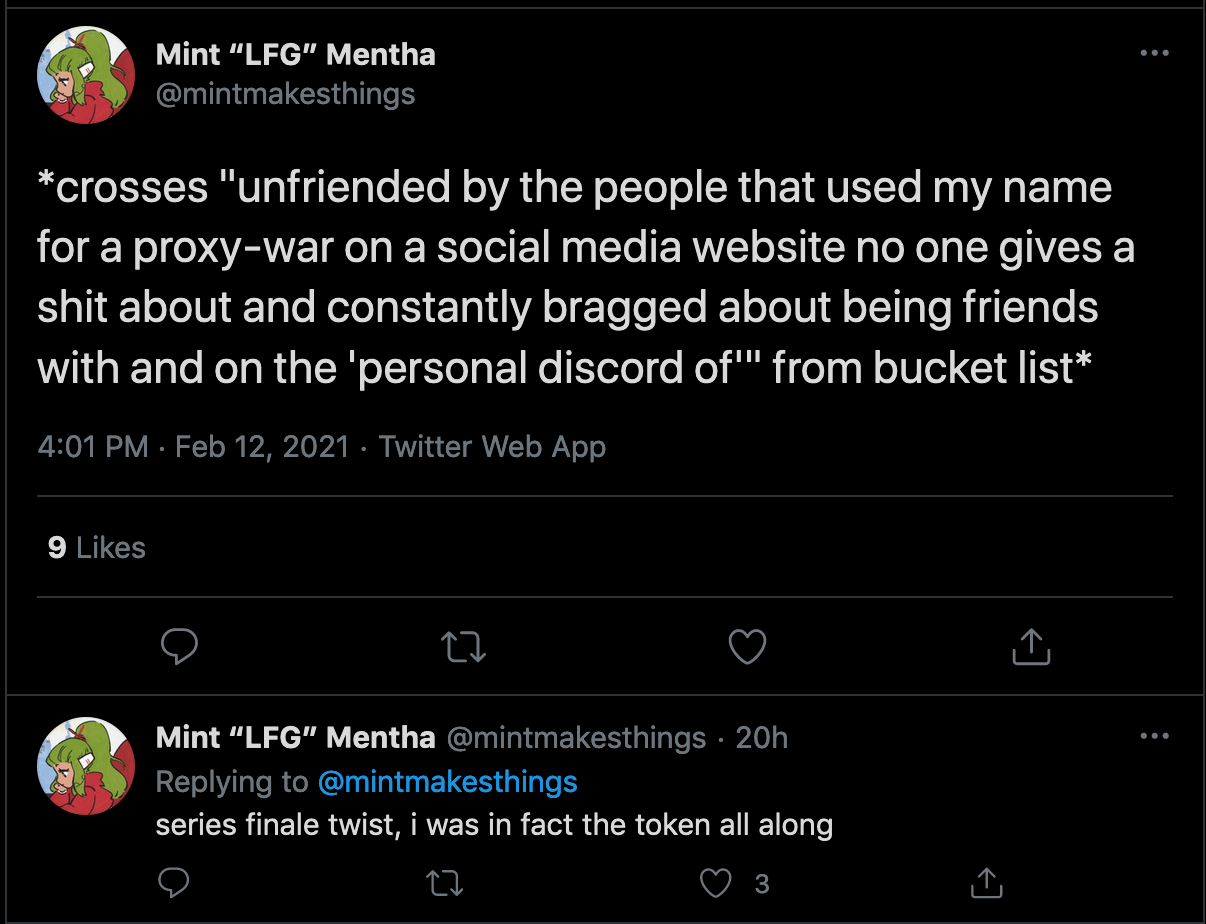Click the Twitter Web App source link
Viewport: 1206px width, 924px height.
tap(492, 446)
